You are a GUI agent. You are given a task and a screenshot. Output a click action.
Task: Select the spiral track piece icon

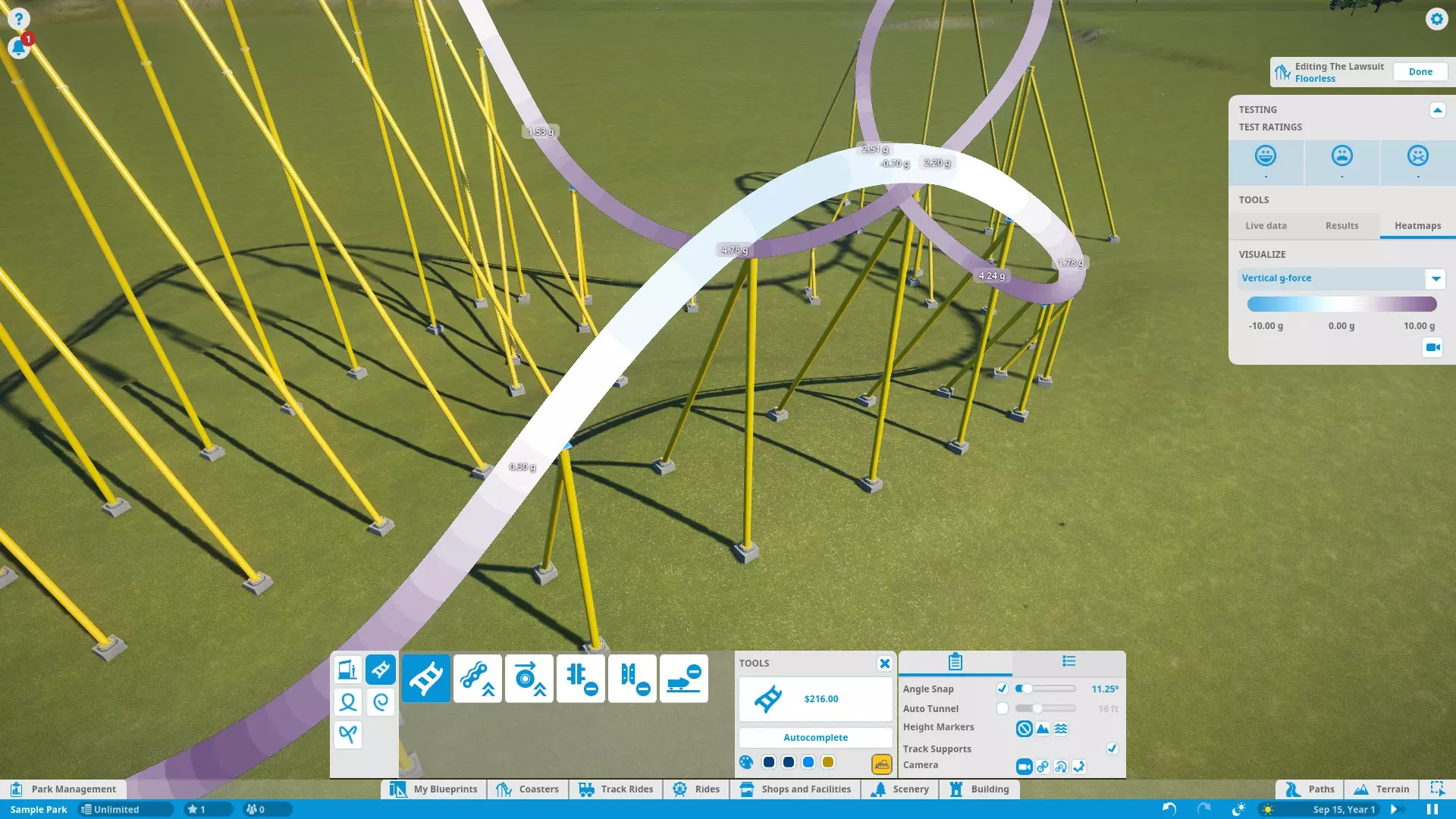(381, 702)
